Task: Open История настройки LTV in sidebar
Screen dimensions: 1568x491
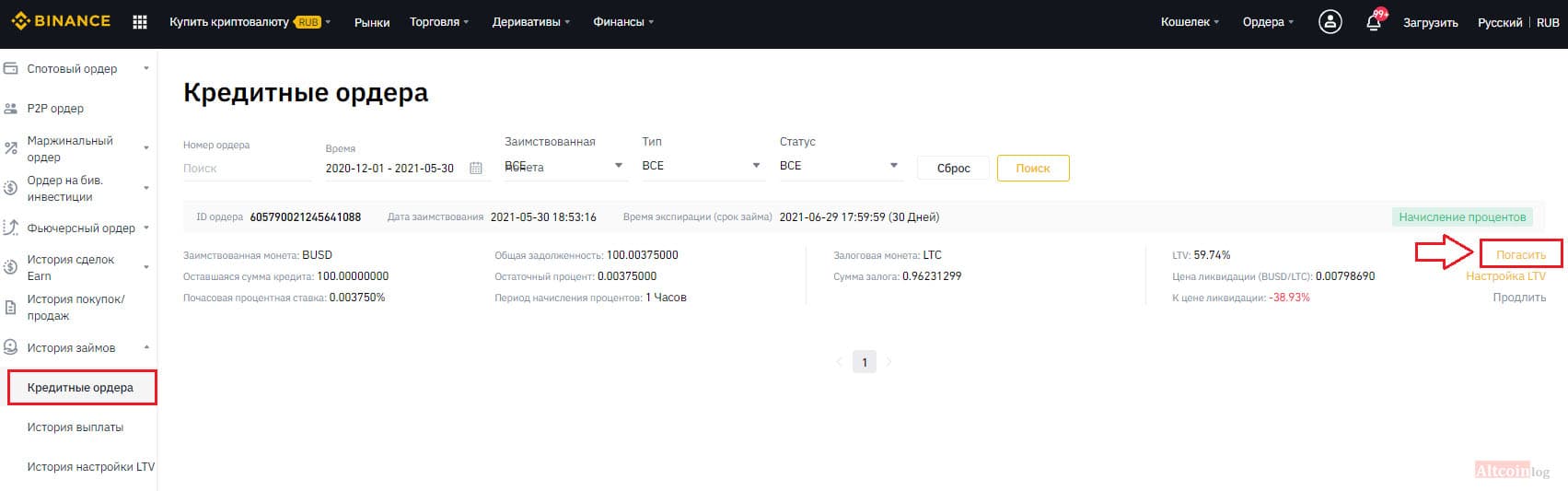Action: coord(90,466)
